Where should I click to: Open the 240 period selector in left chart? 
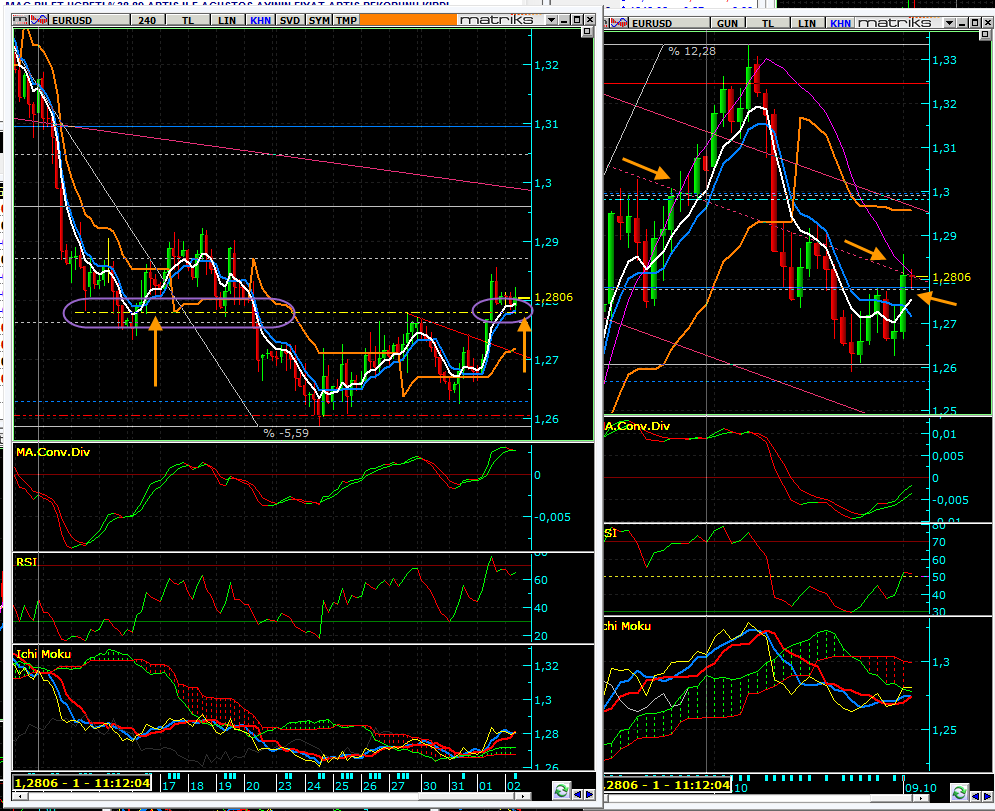click(x=147, y=20)
